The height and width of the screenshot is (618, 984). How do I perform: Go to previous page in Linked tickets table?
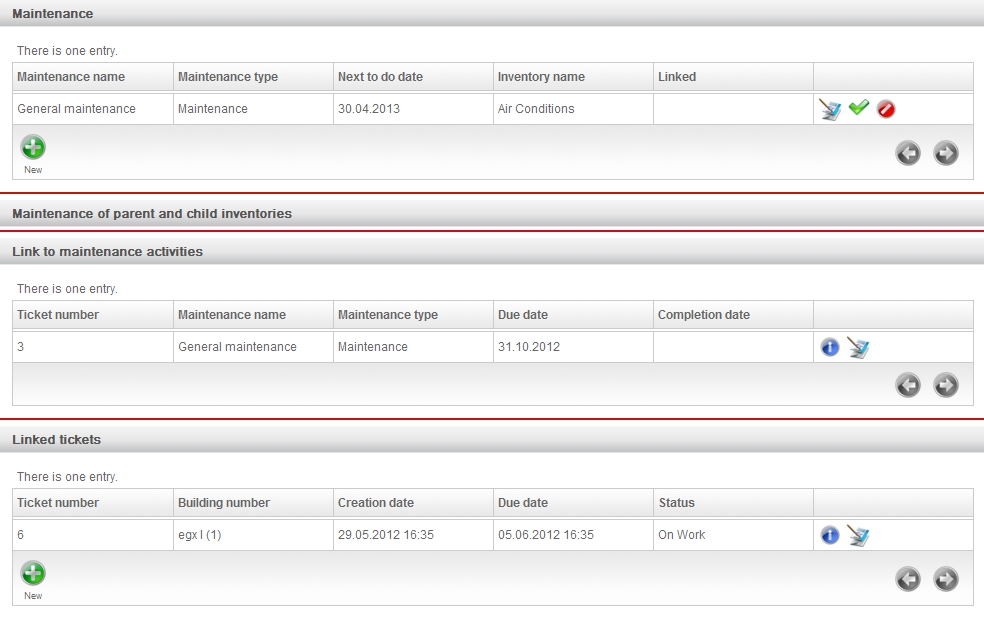907,579
